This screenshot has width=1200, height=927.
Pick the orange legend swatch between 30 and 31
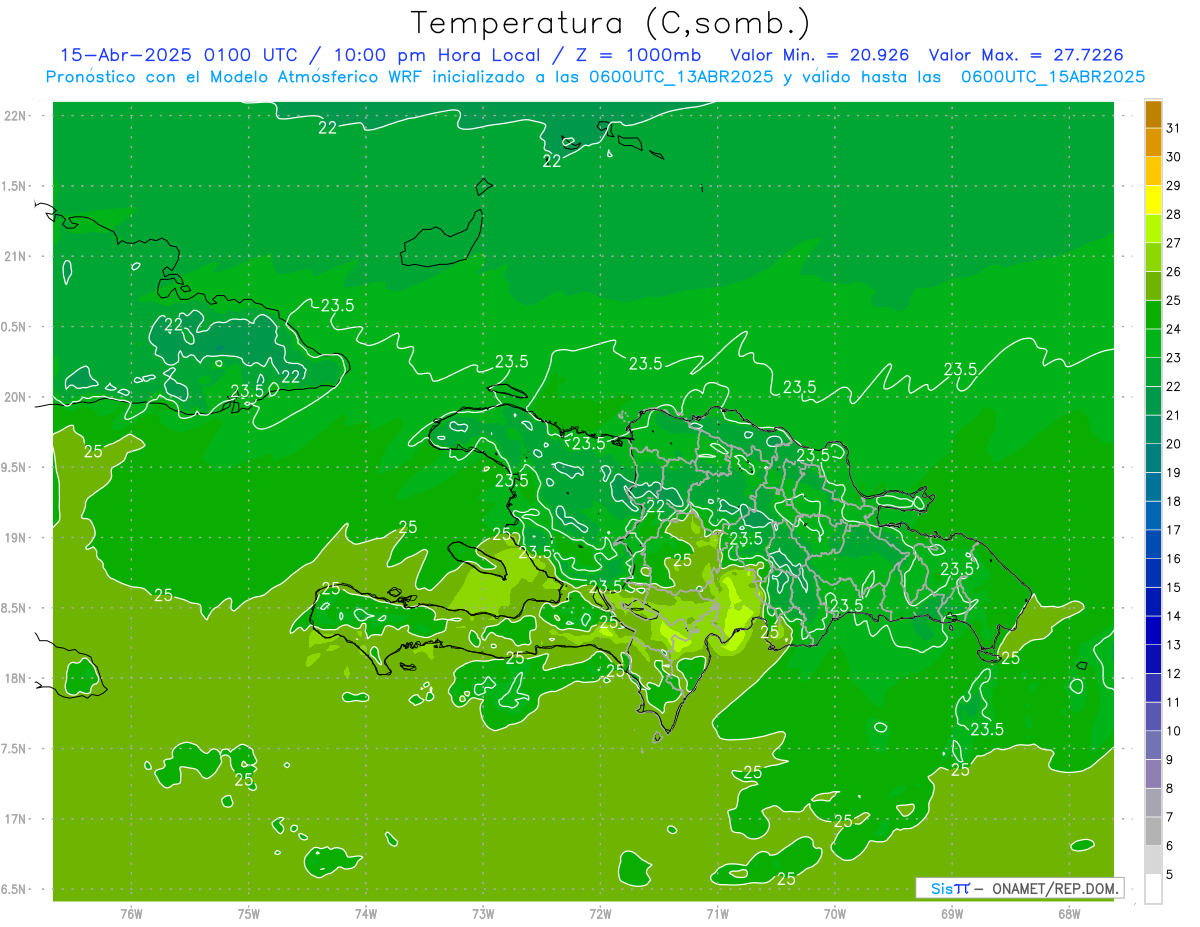tap(1153, 143)
